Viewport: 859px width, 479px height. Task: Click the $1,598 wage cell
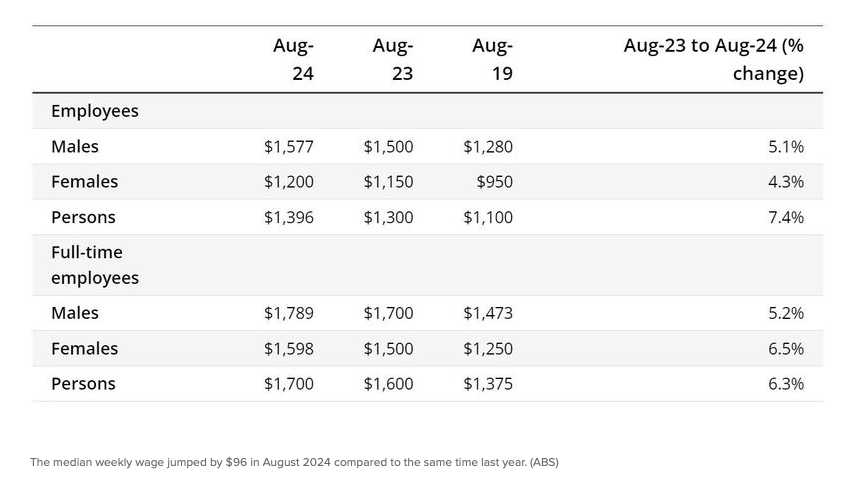click(289, 349)
